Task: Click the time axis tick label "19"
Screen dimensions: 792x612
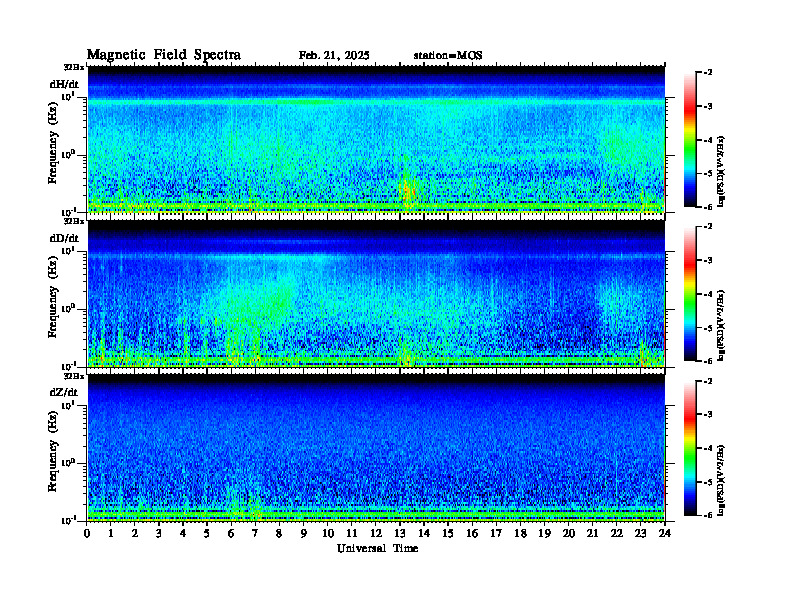Action: coord(544,533)
